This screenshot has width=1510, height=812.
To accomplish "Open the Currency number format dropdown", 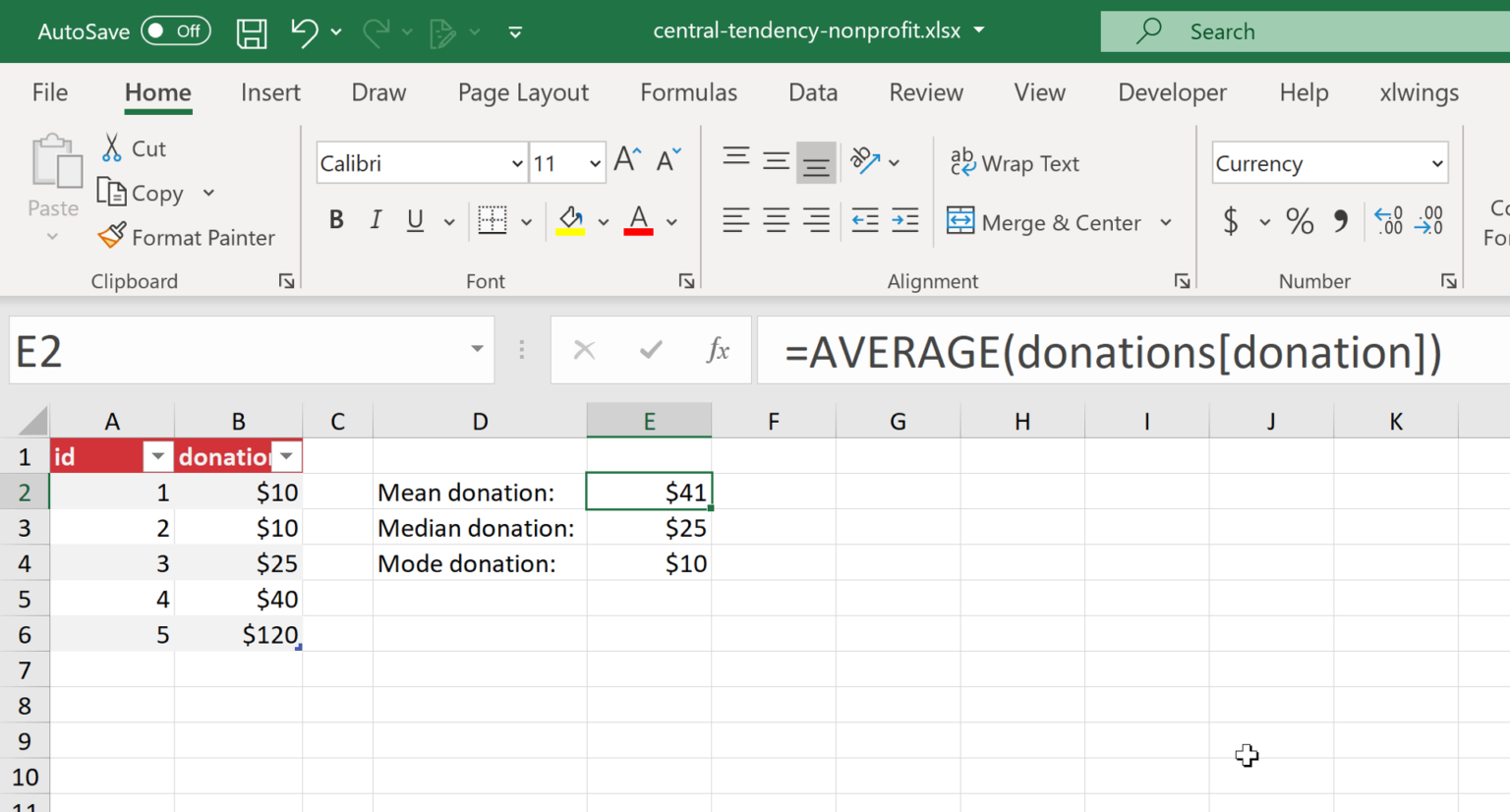I will [x=1436, y=163].
